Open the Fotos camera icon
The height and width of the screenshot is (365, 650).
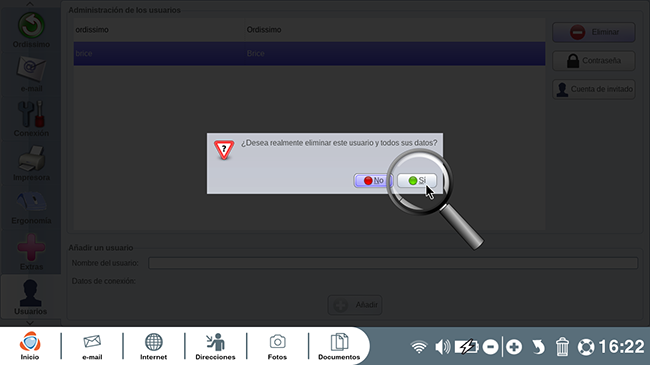click(277, 347)
